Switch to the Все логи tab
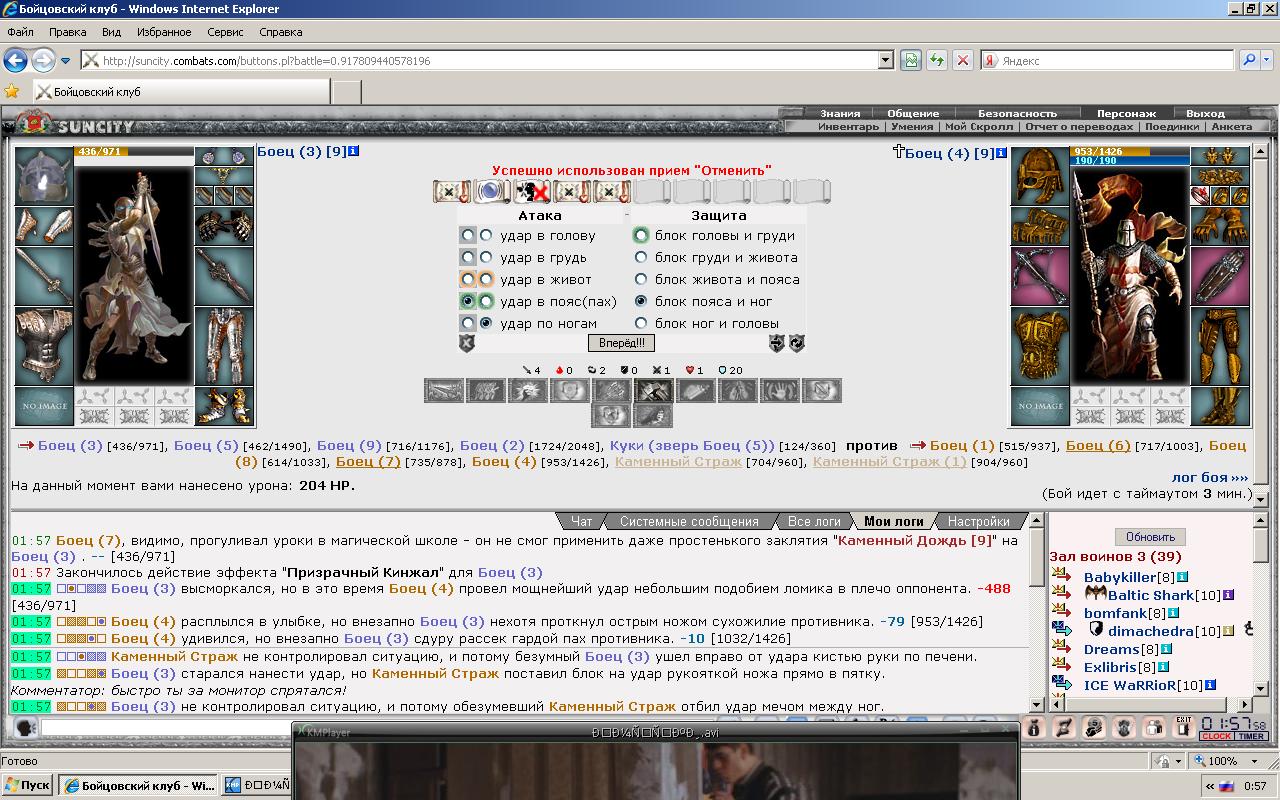 [x=813, y=521]
